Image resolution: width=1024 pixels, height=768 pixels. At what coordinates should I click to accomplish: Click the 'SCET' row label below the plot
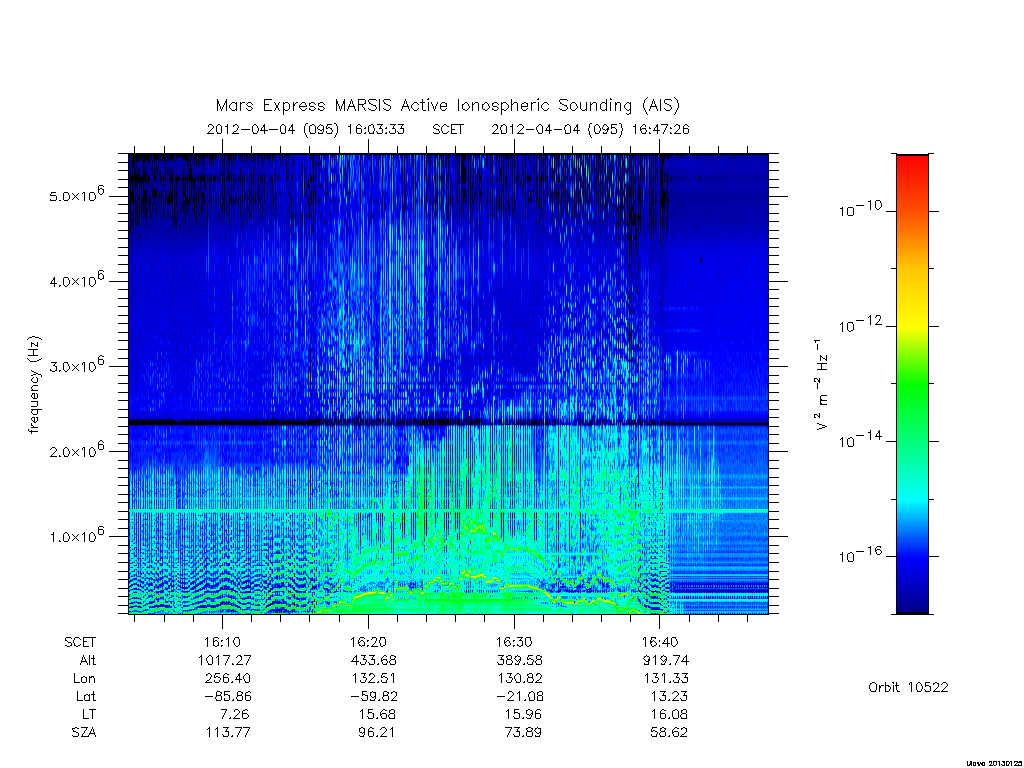tap(80, 643)
